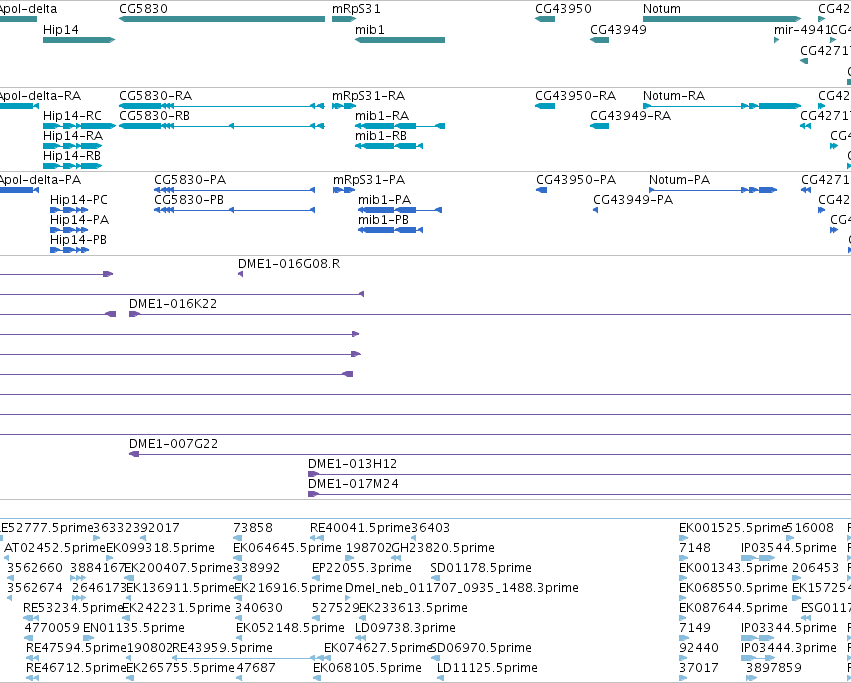Open the EK001343.5prime EST label
Image resolution: width=851 pixels, height=683 pixels.
coord(733,568)
